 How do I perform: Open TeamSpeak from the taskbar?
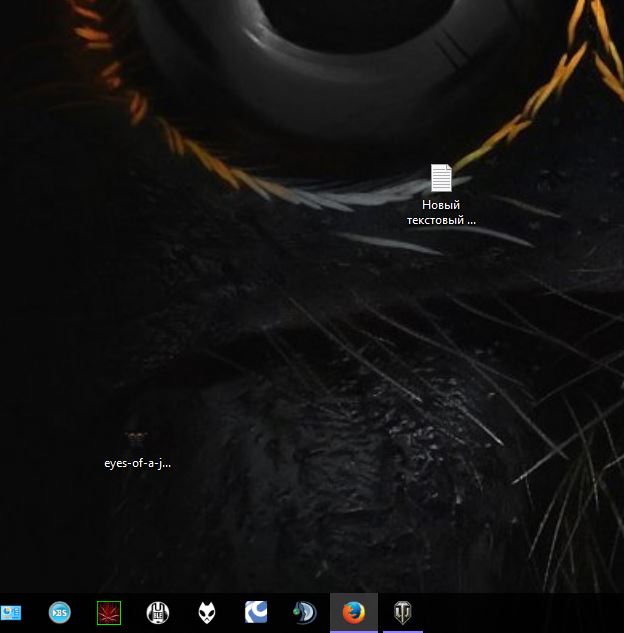(x=304, y=612)
